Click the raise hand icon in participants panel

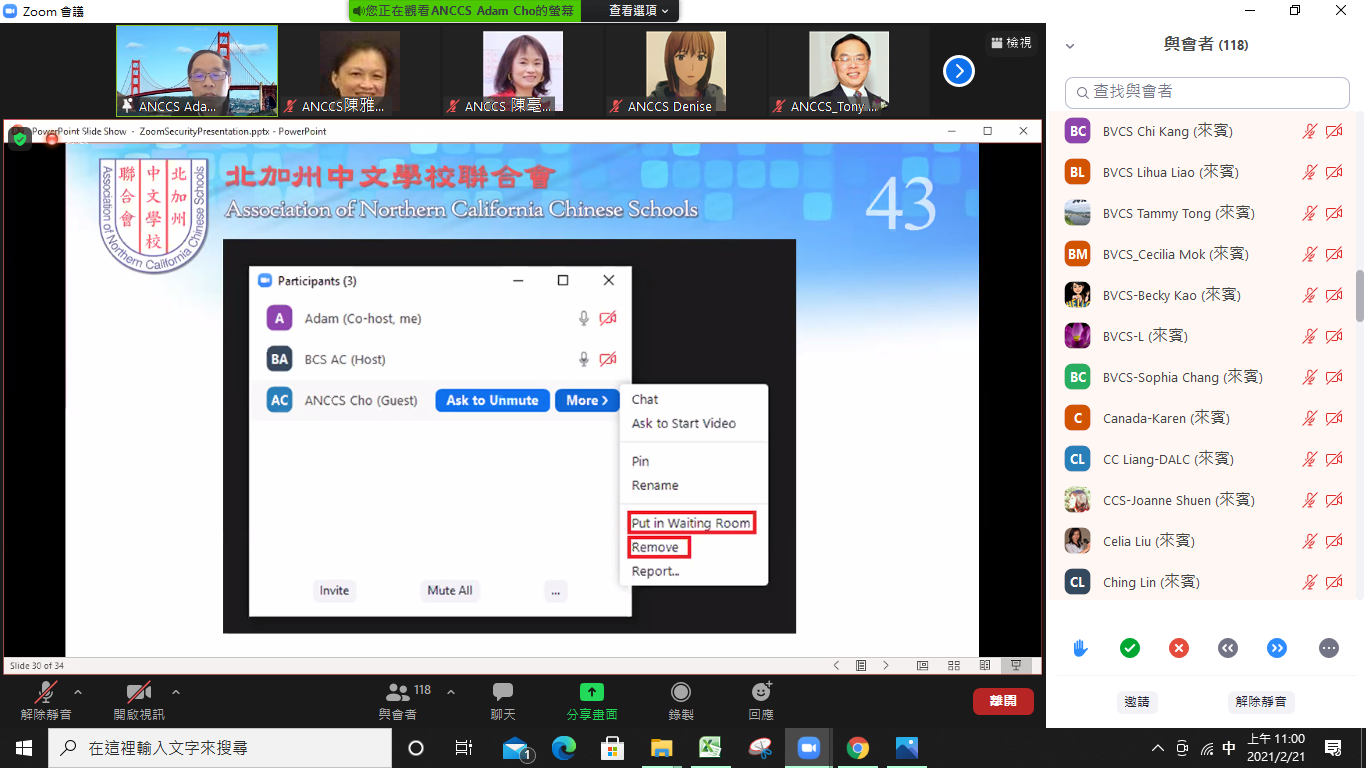tap(1079, 648)
